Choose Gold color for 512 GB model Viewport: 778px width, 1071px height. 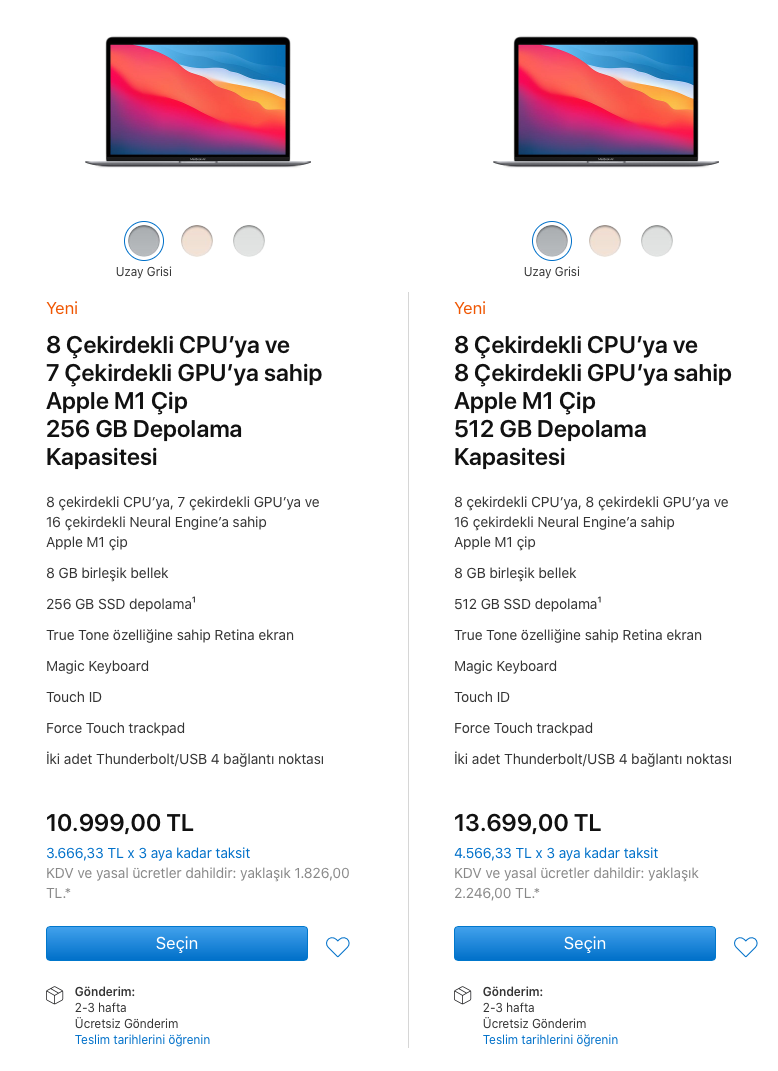(x=605, y=240)
